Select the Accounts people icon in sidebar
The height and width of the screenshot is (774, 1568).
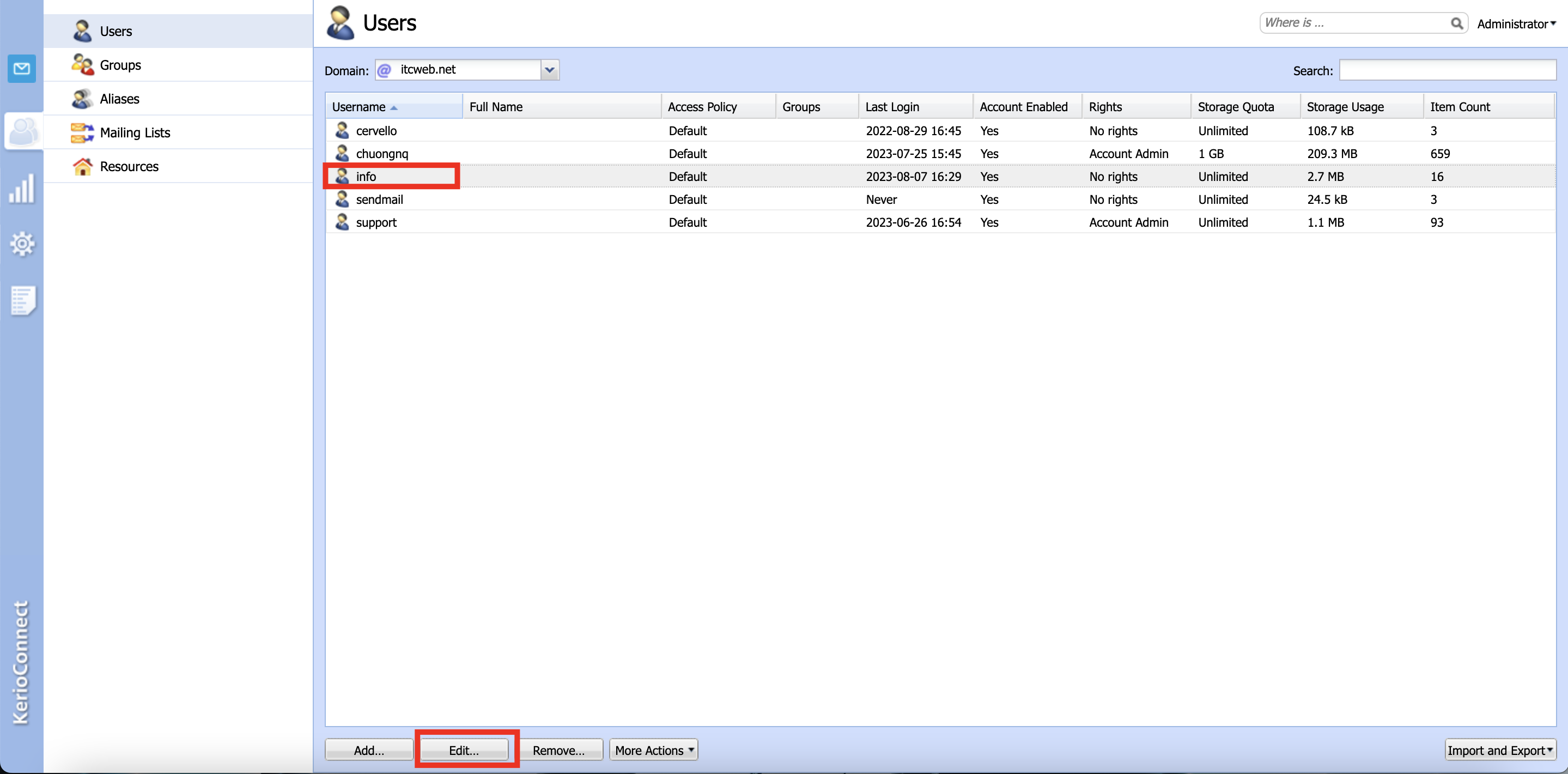click(x=23, y=131)
